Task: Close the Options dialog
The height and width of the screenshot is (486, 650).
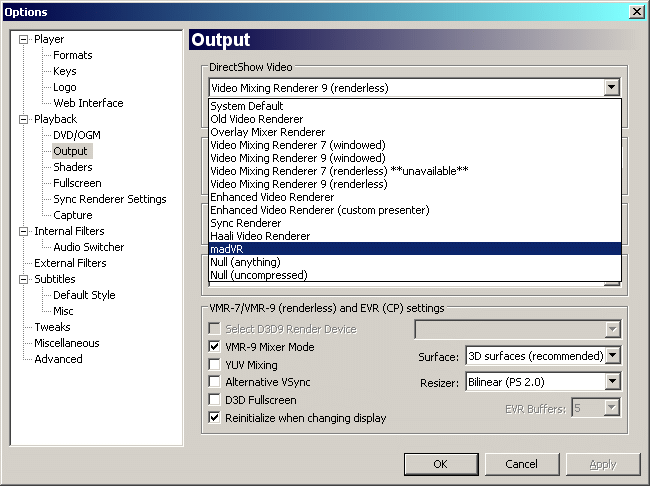Action: click(x=636, y=12)
